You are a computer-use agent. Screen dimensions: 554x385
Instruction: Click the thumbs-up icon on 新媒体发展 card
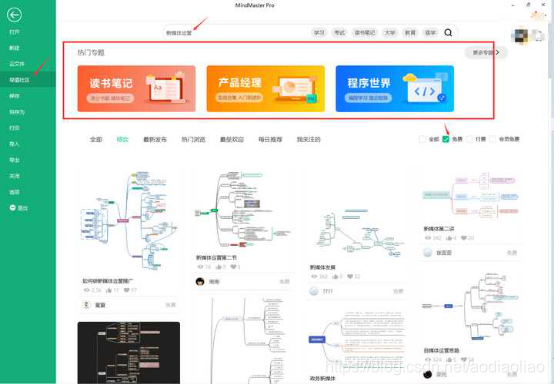(x=335, y=276)
